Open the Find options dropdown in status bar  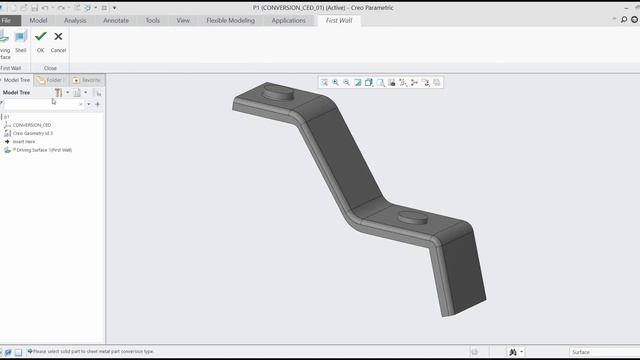[522, 352]
